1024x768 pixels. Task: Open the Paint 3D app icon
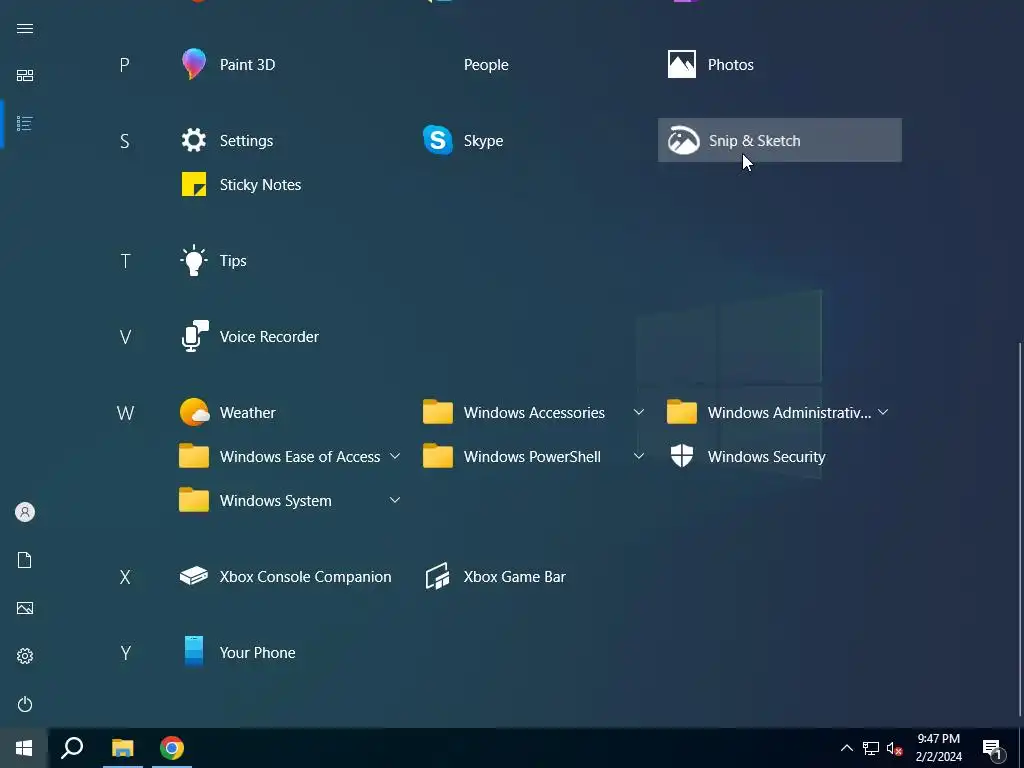click(194, 64)
